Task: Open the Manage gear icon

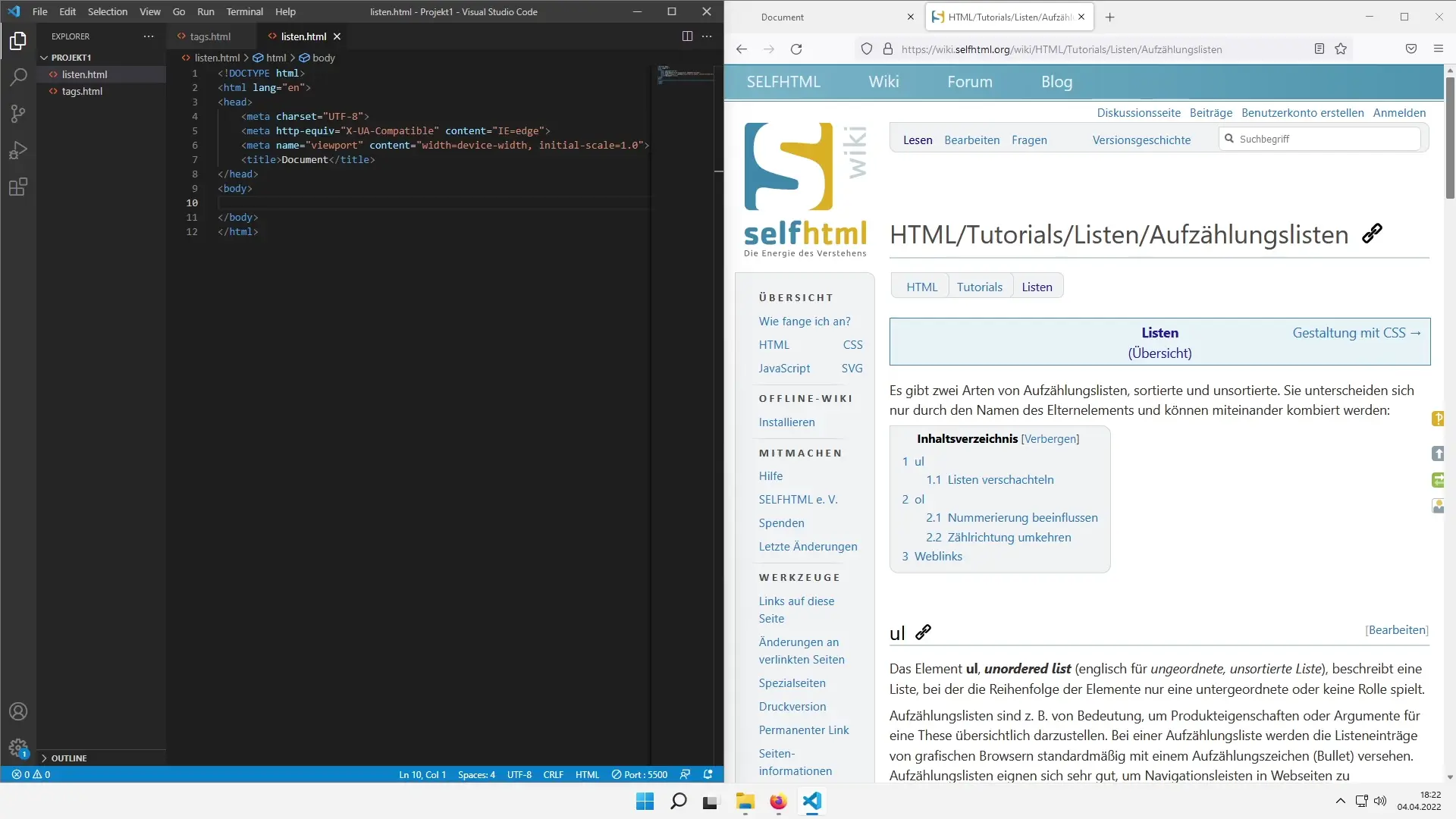Action: tap(18, 748)
